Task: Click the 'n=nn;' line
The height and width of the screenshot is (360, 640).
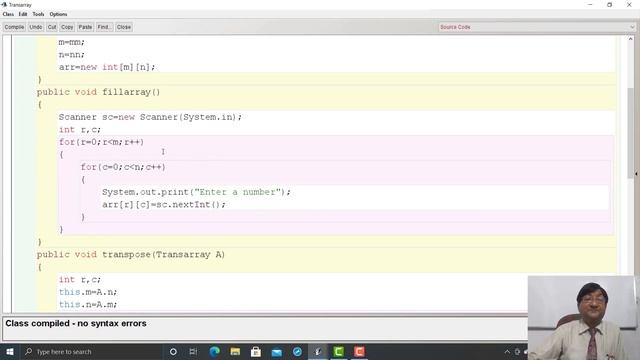Action: [71, 55]
